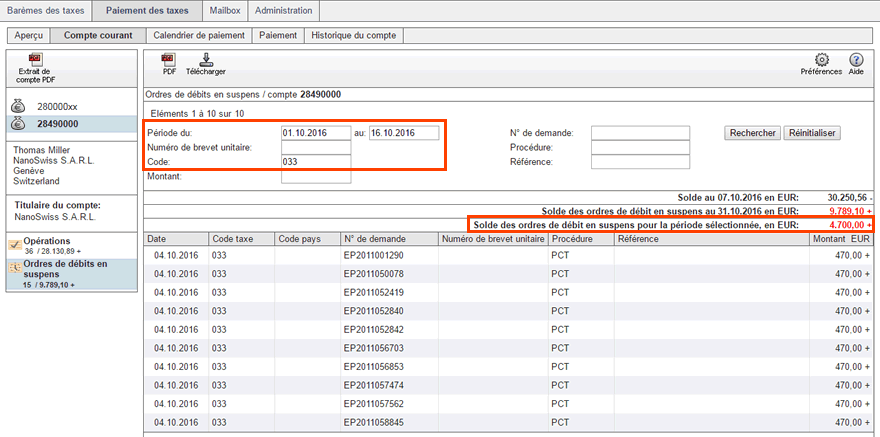Sort by Montant EUR column header

[842, 239]
